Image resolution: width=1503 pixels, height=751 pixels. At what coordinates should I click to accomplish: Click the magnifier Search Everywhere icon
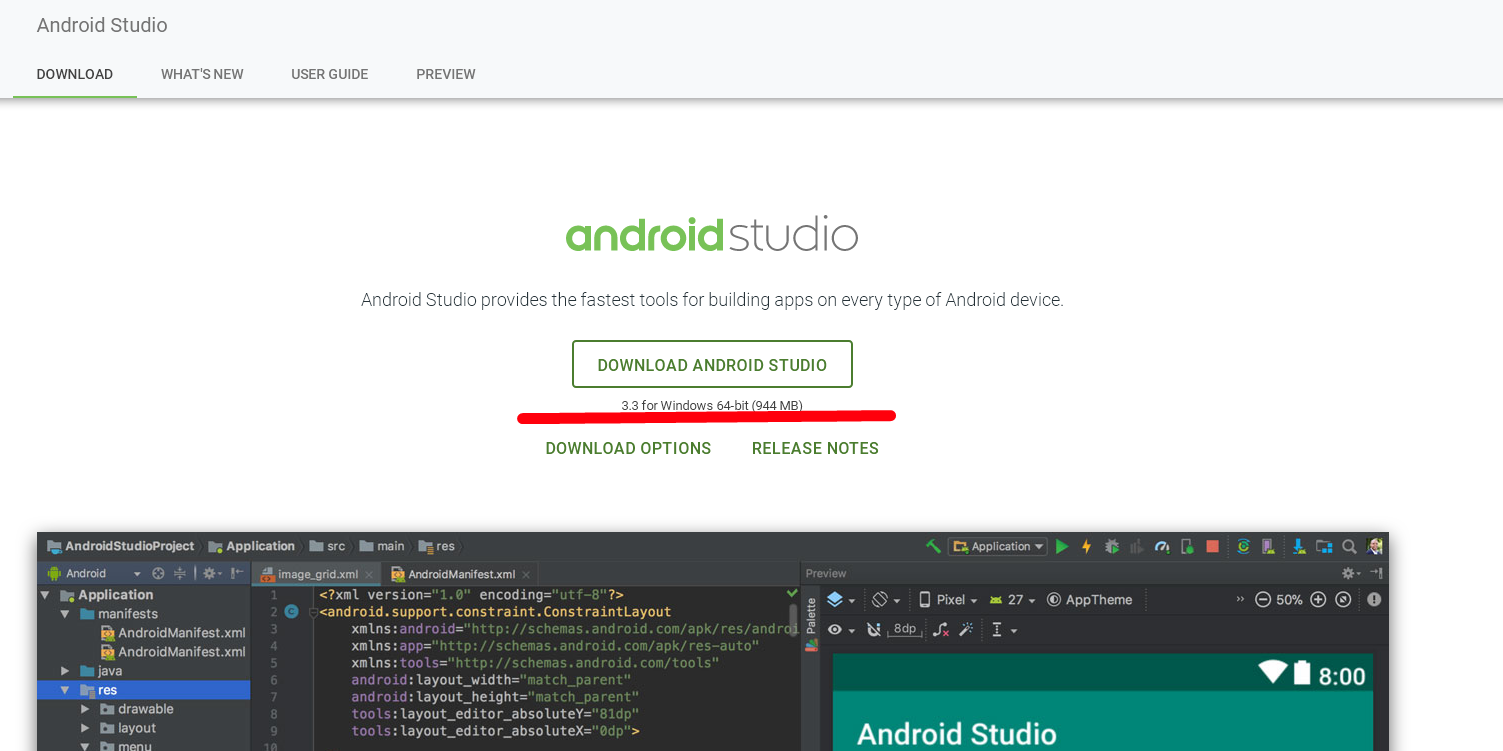(x=1349, y=546)
